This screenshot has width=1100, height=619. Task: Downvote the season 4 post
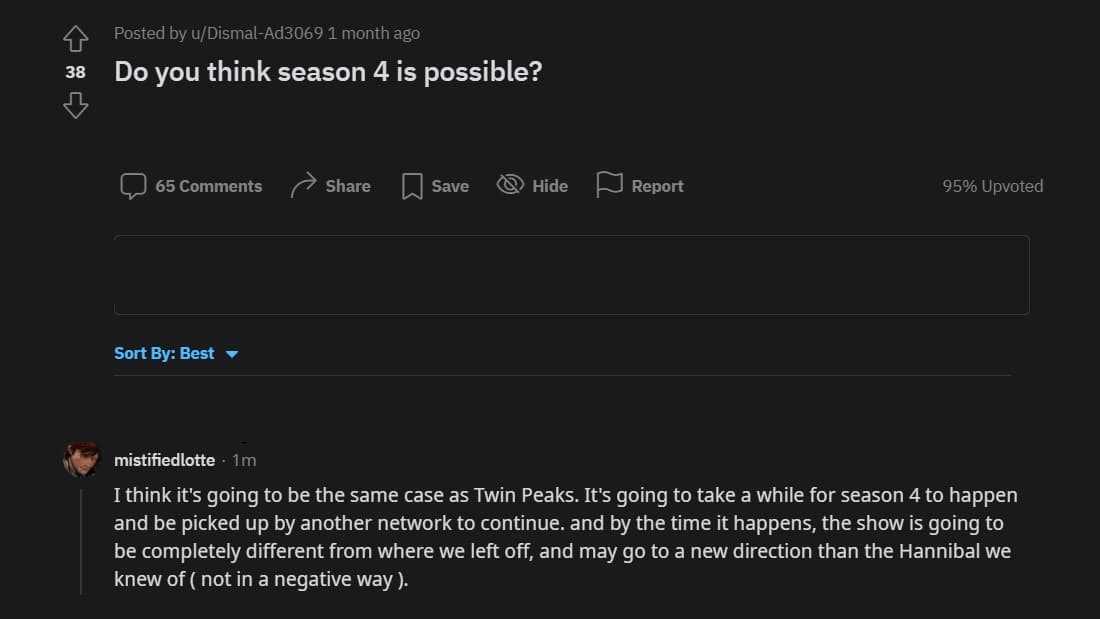tap(76, 105)
